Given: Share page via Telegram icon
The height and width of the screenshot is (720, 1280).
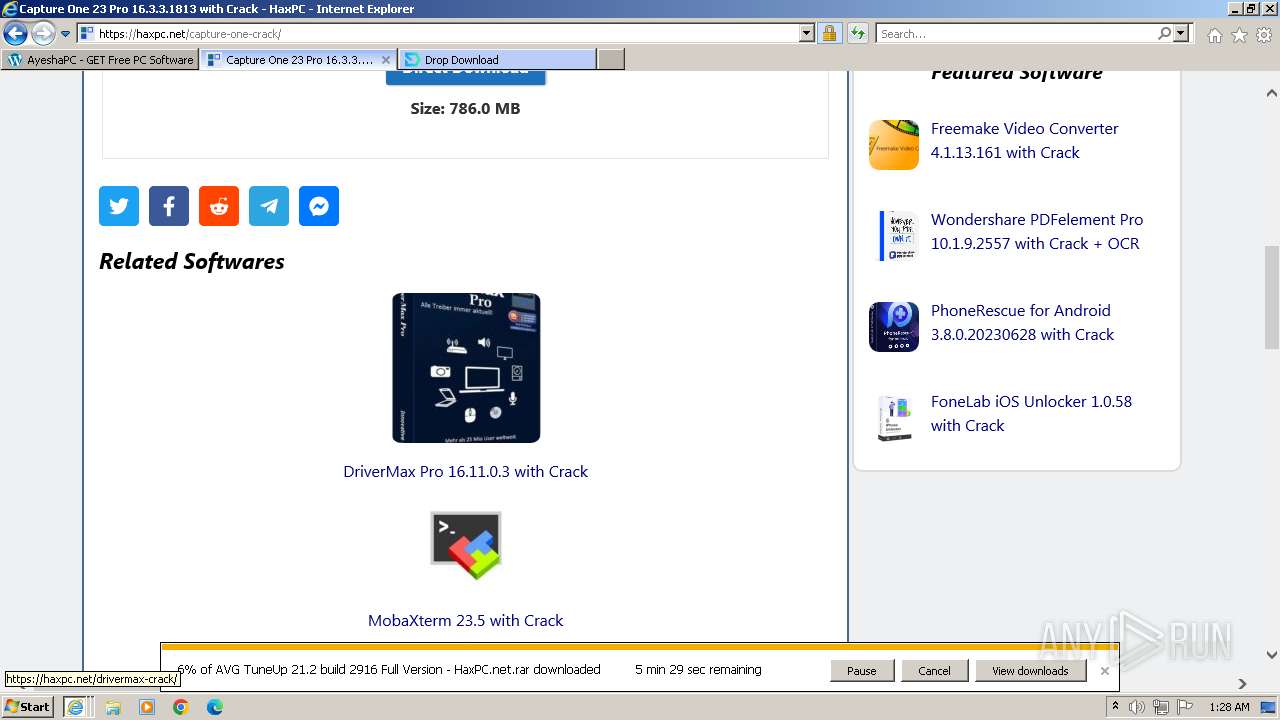Looking at the screenshot, I should point(269,206).
